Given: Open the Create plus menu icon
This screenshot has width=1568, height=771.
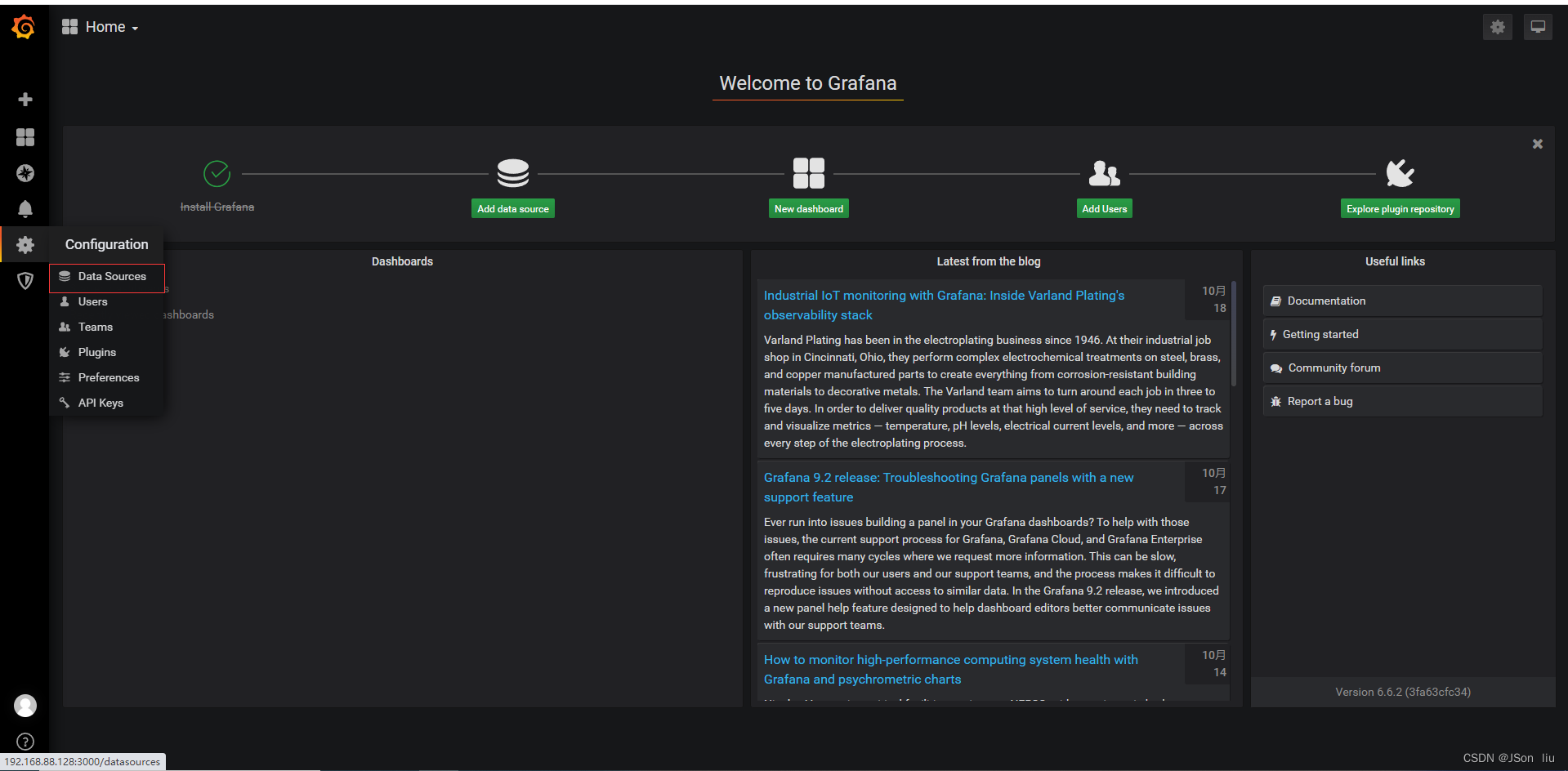Looking at the screenshot, I should click(25, 100).
